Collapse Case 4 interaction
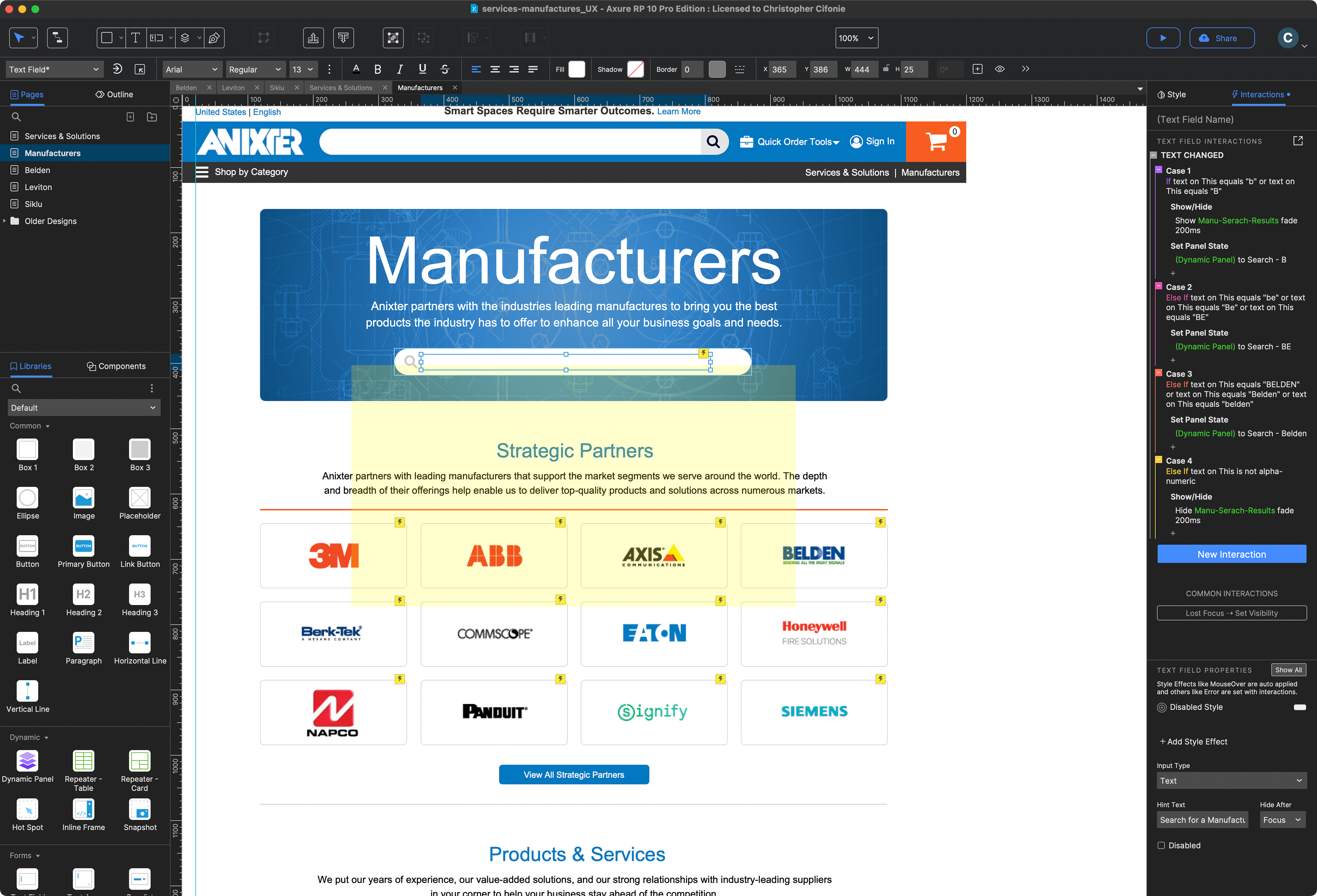This screenshot has width=1317, height=896. pos(1159,459)
